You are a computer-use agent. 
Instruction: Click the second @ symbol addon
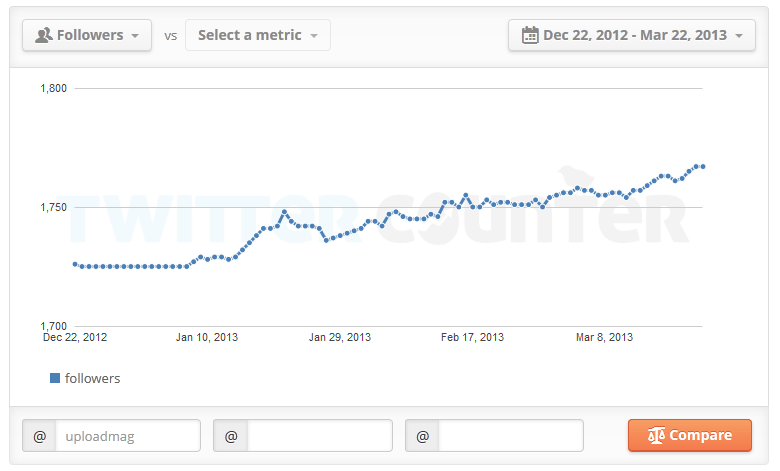[231, 436]
